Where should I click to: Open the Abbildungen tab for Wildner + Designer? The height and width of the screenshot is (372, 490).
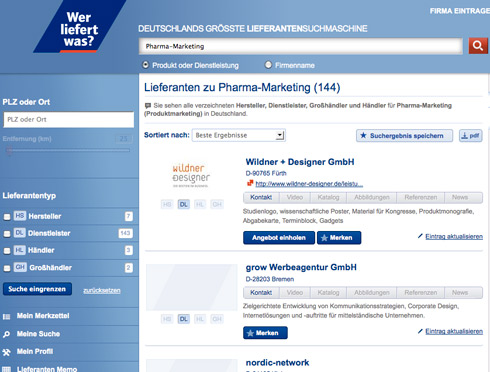click(372, 197)
